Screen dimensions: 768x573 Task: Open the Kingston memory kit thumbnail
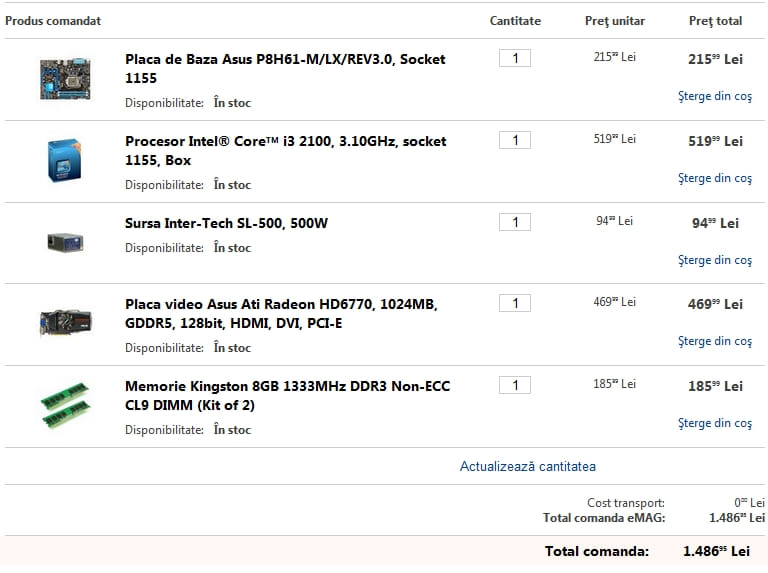pos(65,406)
